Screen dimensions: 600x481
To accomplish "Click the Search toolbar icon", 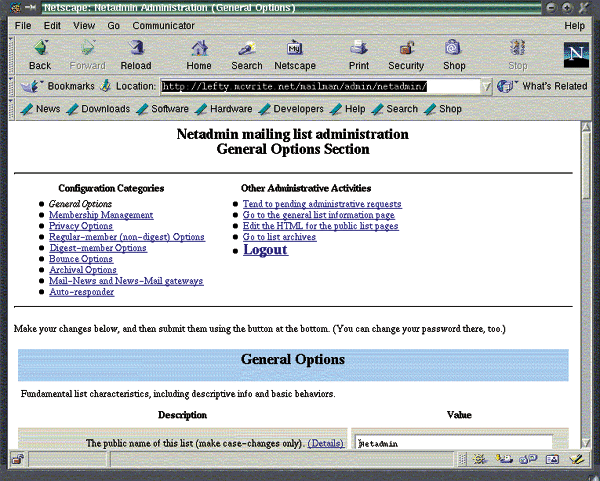I will click(247, 54).
